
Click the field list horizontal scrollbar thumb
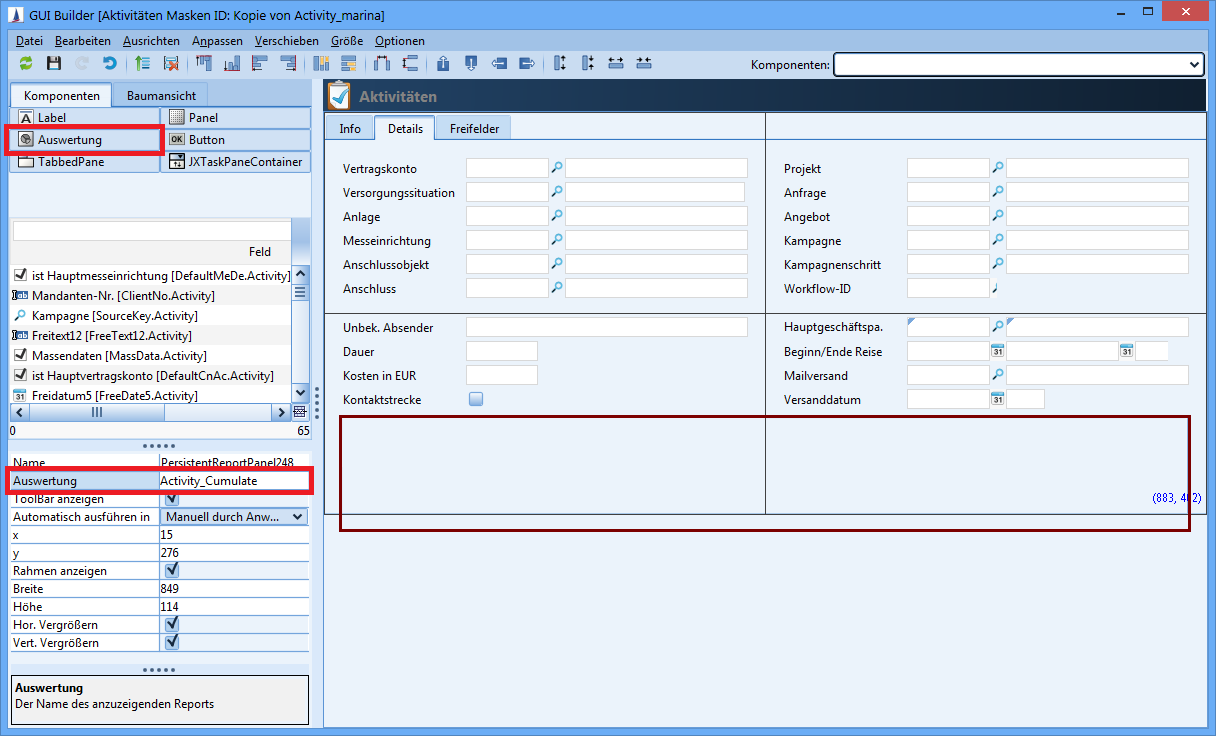tap(96, 412)
